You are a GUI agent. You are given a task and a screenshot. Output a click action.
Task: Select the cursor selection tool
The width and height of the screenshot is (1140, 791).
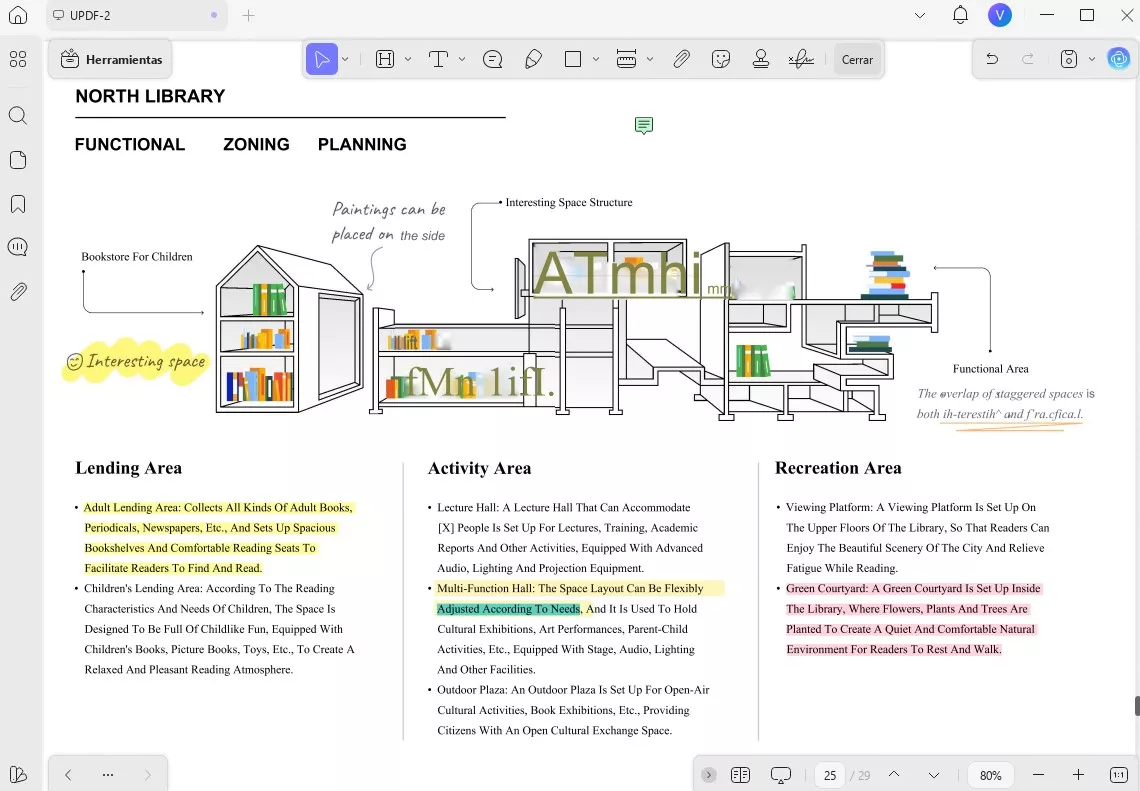[321, 59]
